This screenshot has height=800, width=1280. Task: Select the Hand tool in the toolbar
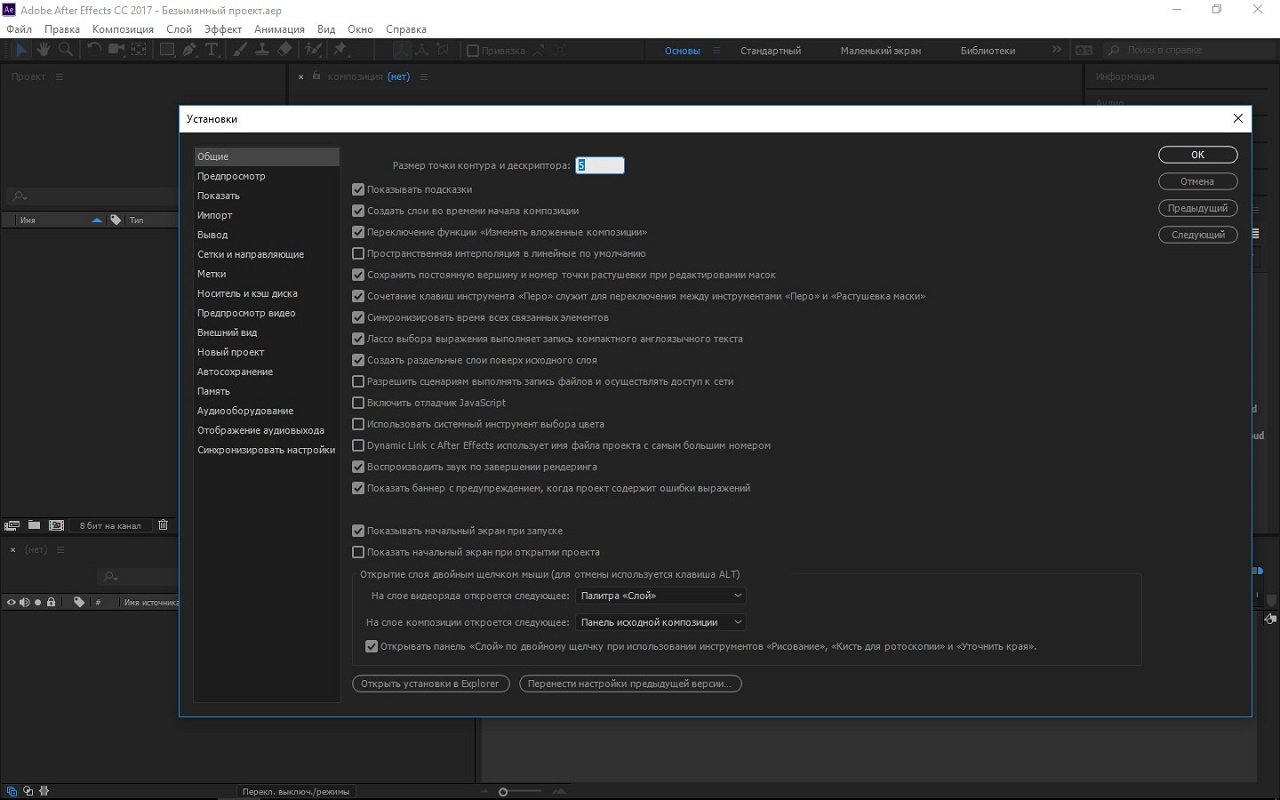(x=44, y=50)
